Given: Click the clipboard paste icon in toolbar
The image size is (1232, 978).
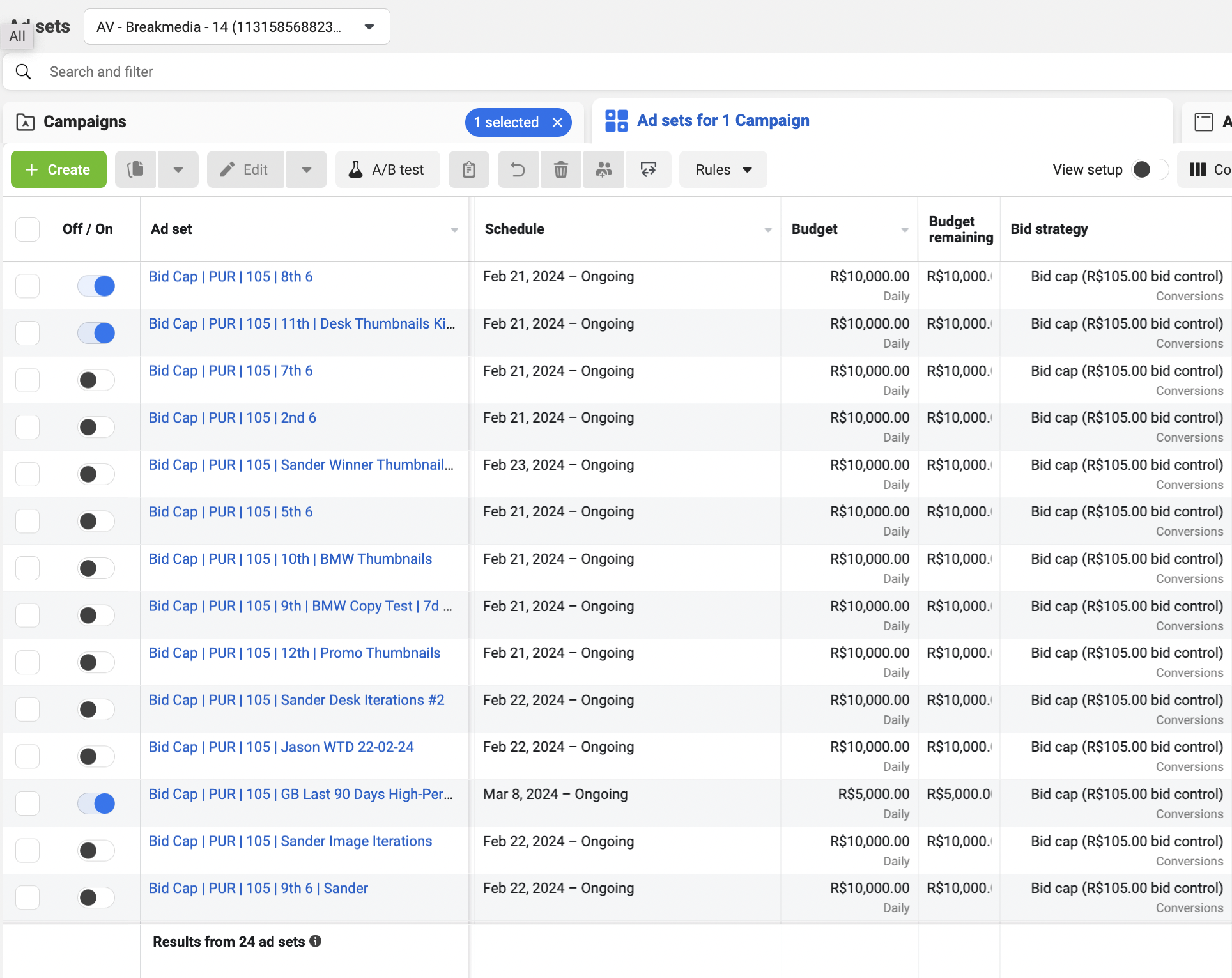Looking at the screenshot, I should (x=468, y=169).
